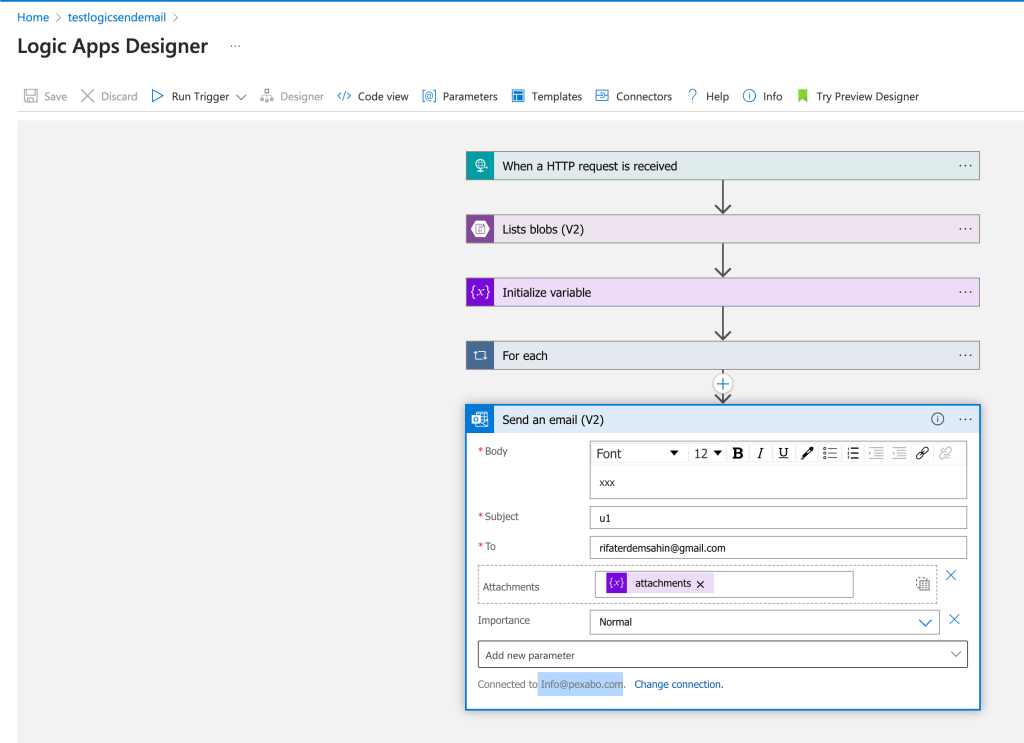This screenshot has height=743, width=1024.
Task: Open the Connectors list
Action: (633, 96)
